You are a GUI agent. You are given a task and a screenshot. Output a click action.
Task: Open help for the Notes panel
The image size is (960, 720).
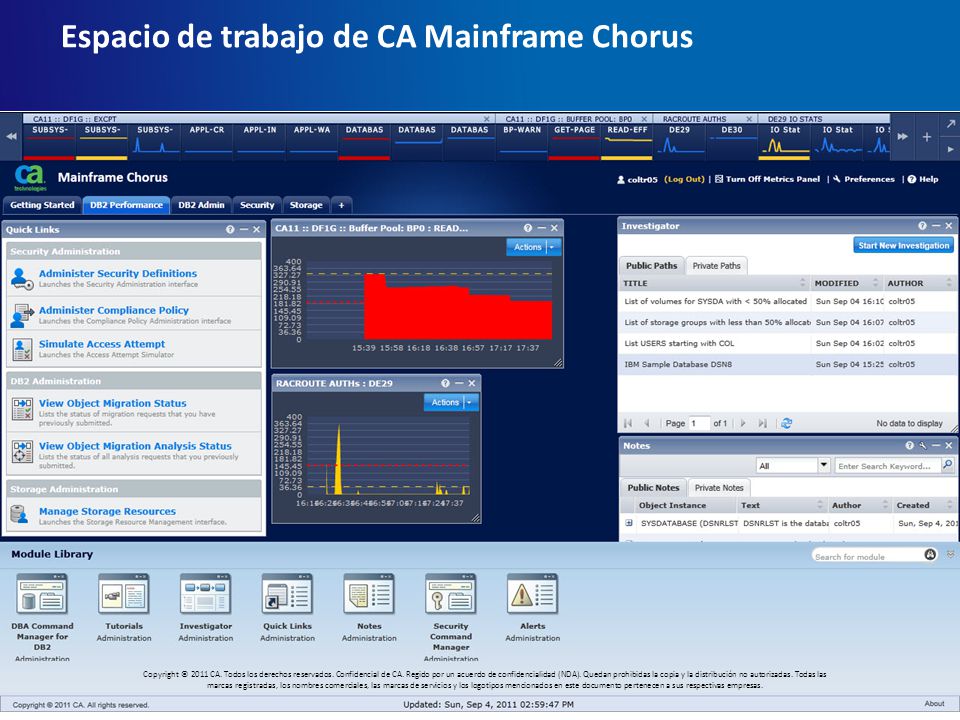(910, 446)
